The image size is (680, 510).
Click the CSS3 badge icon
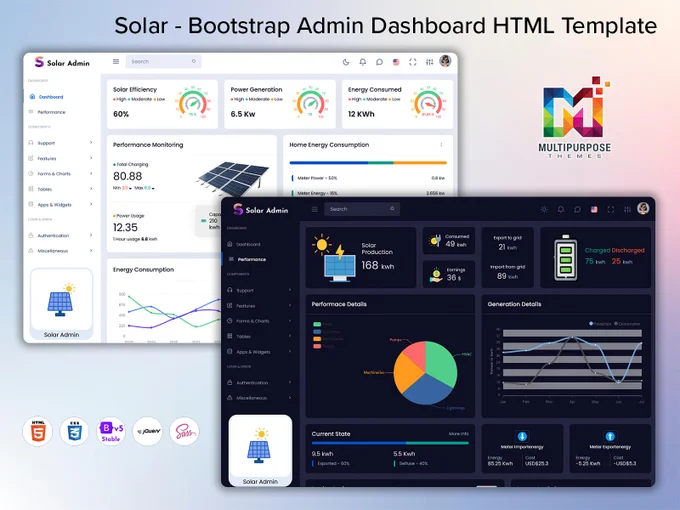(x=74, y=431)
